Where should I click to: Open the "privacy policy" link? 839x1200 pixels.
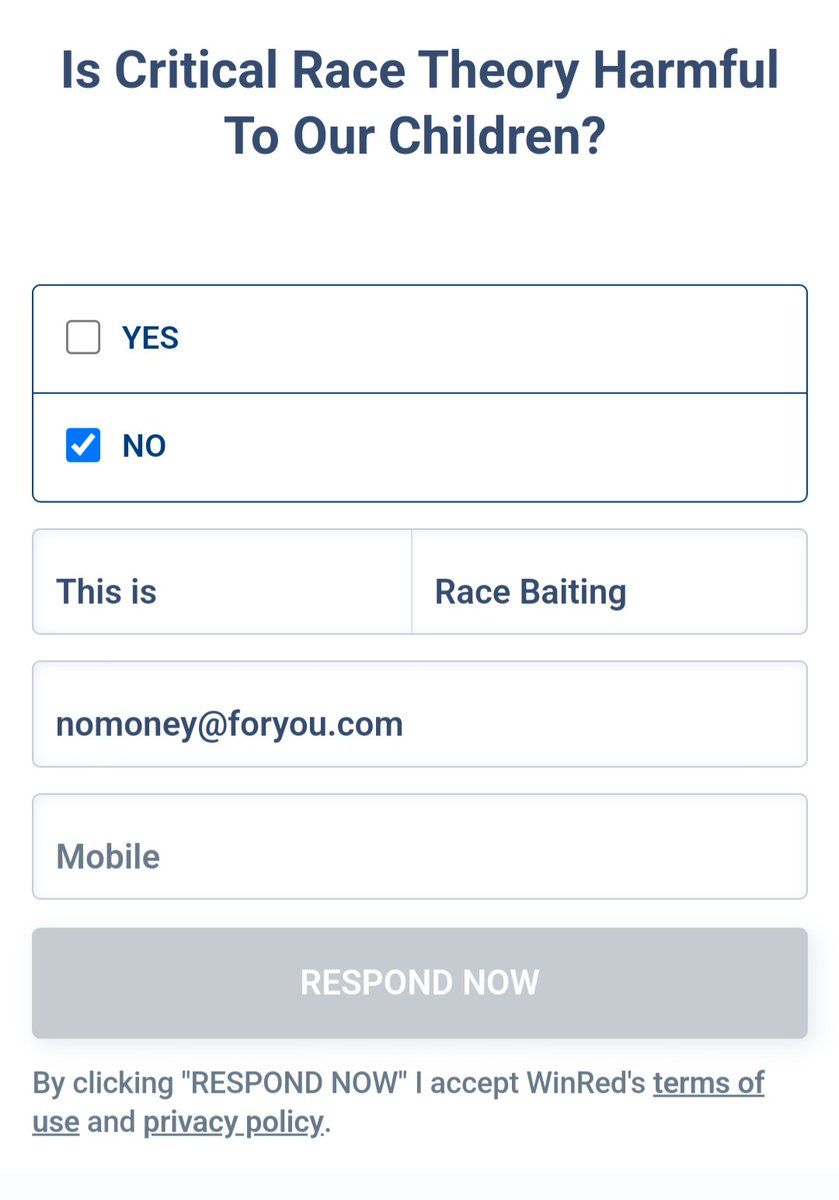[x=233, y=1122]
